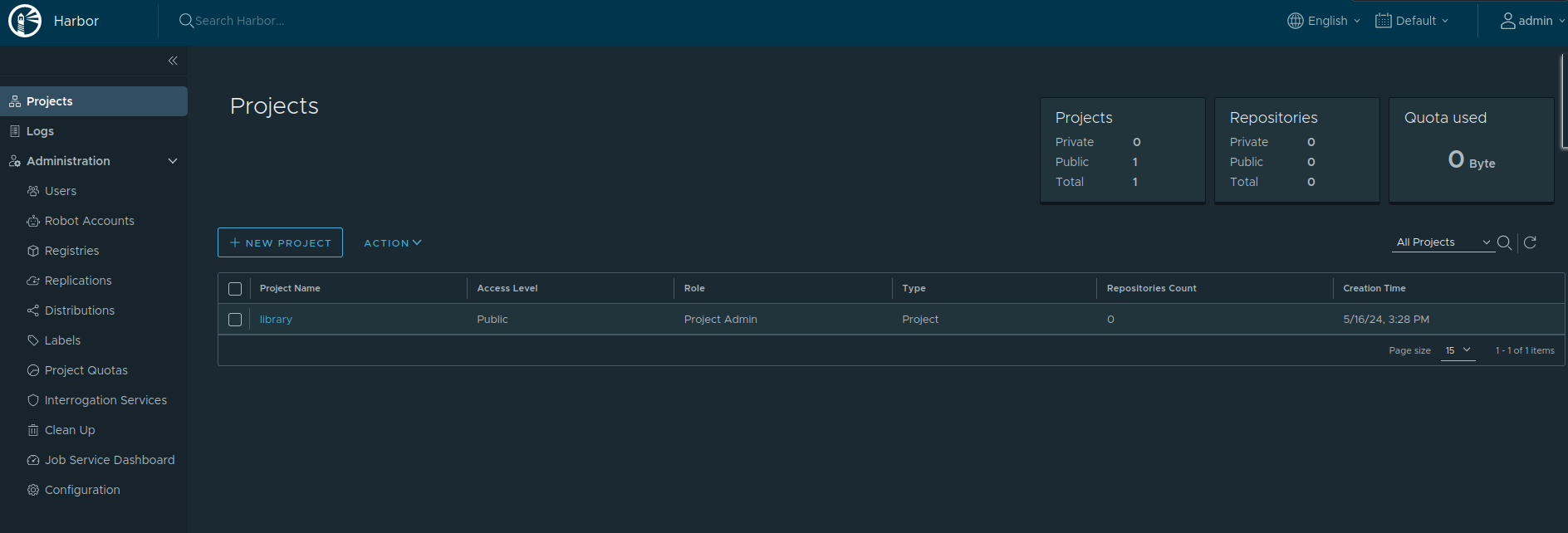Image resolution: width=1568 pixels, height=533 pixels.
Task: Click the Configuration gear icon
Action: pos(33,490)
